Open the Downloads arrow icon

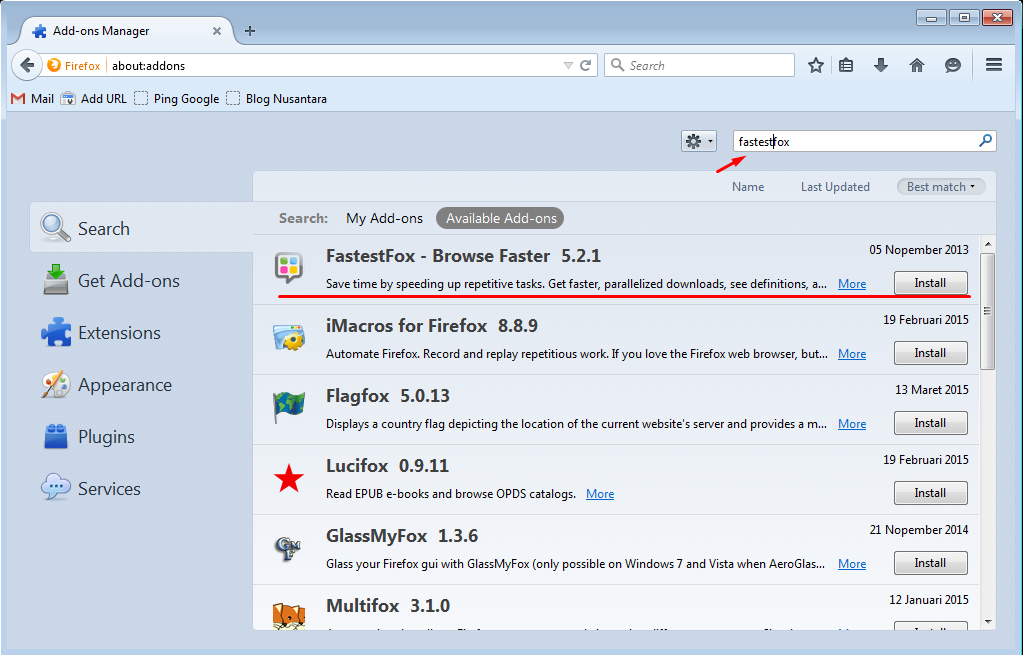point(881,65)
